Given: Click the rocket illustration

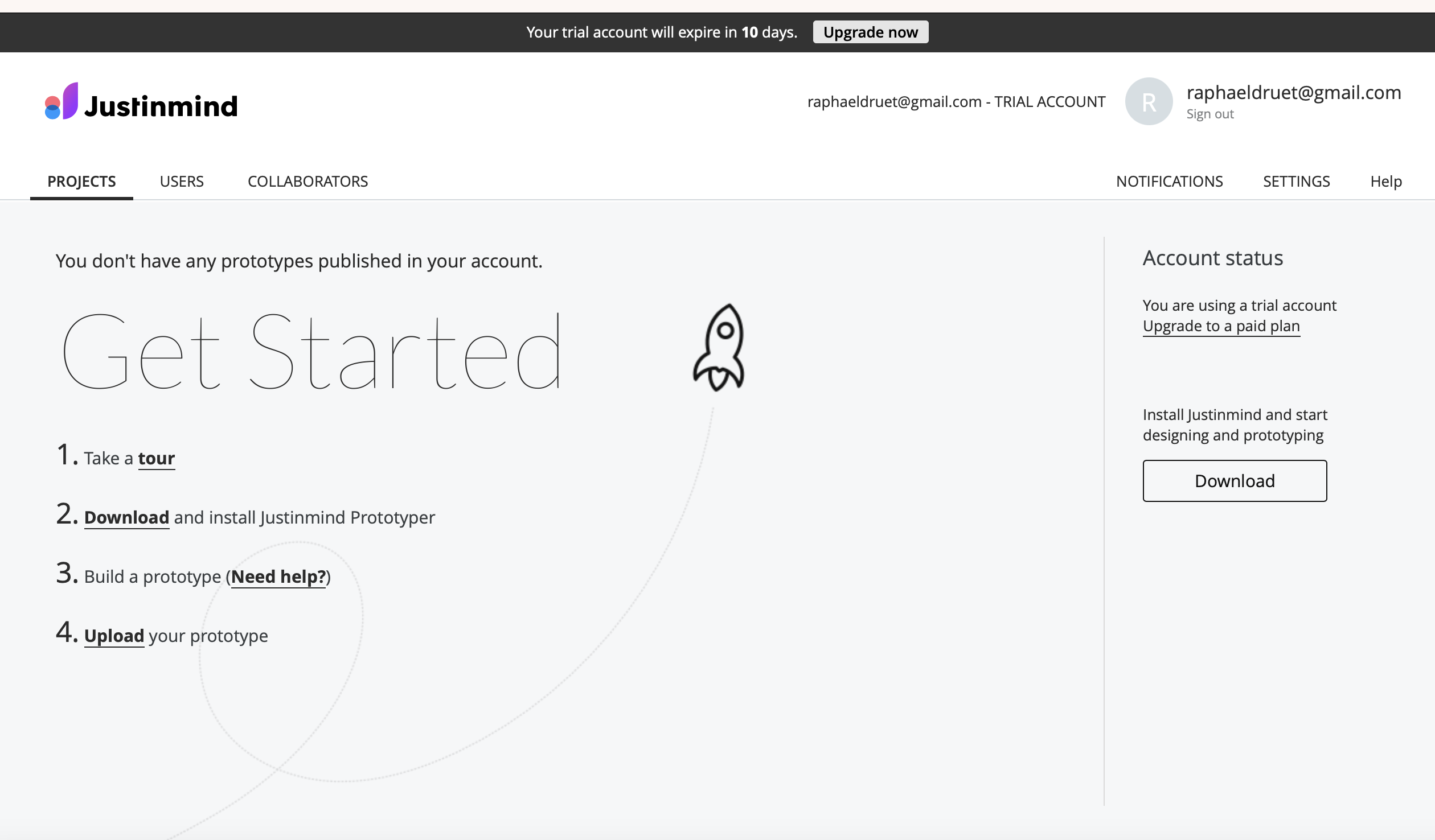Looking at the screenshot, I should (x=719, y=348).
